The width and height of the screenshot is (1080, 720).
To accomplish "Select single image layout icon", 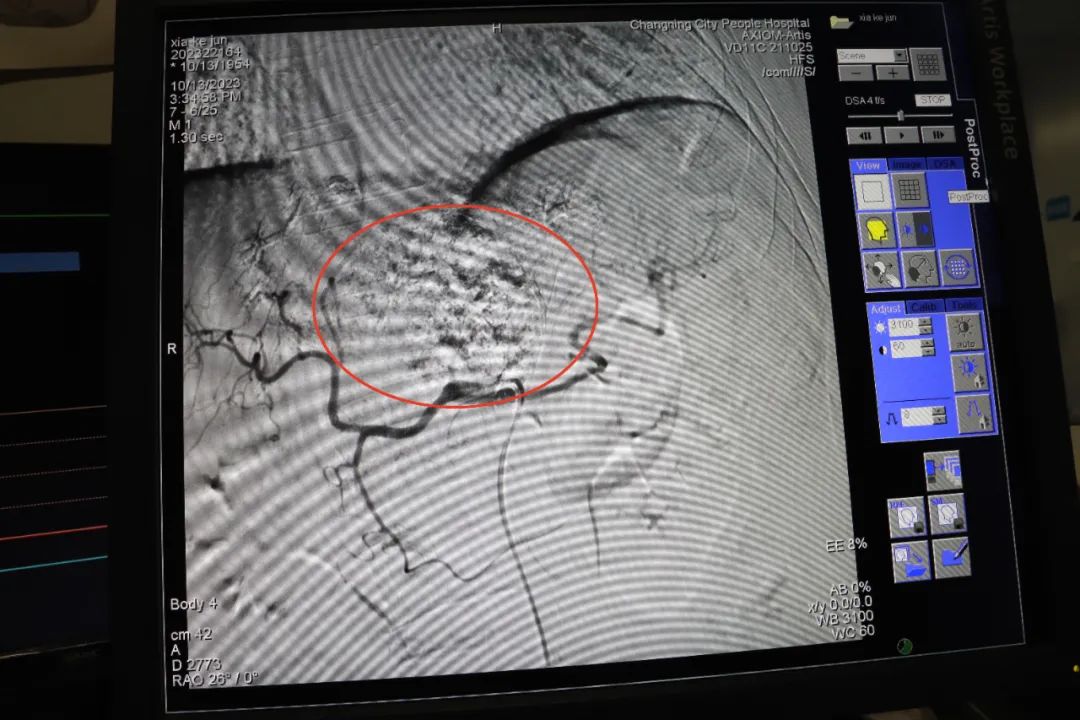I will 872,192.
